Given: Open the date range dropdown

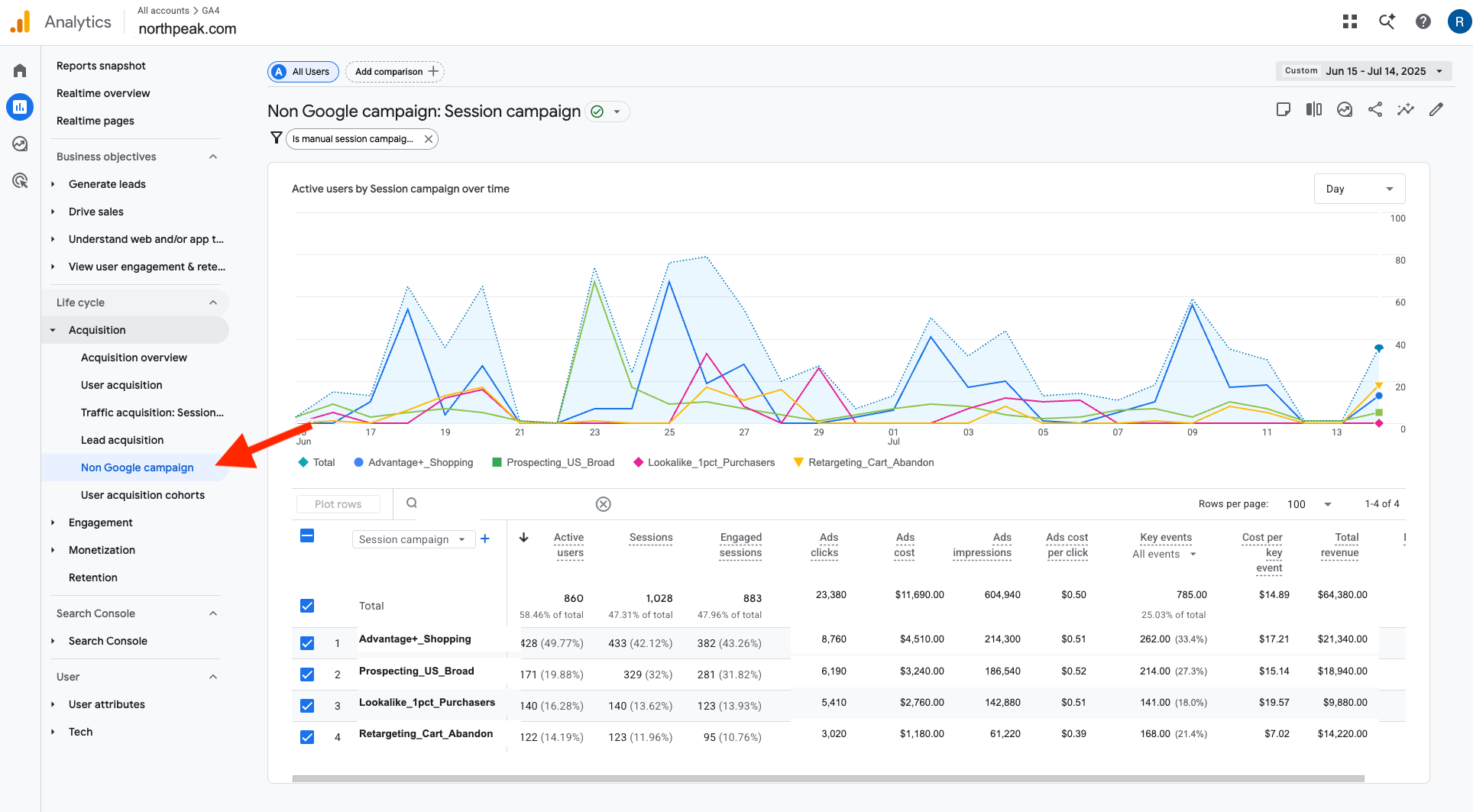Looking at the screenshot, I should click(x=1364, y=71).
